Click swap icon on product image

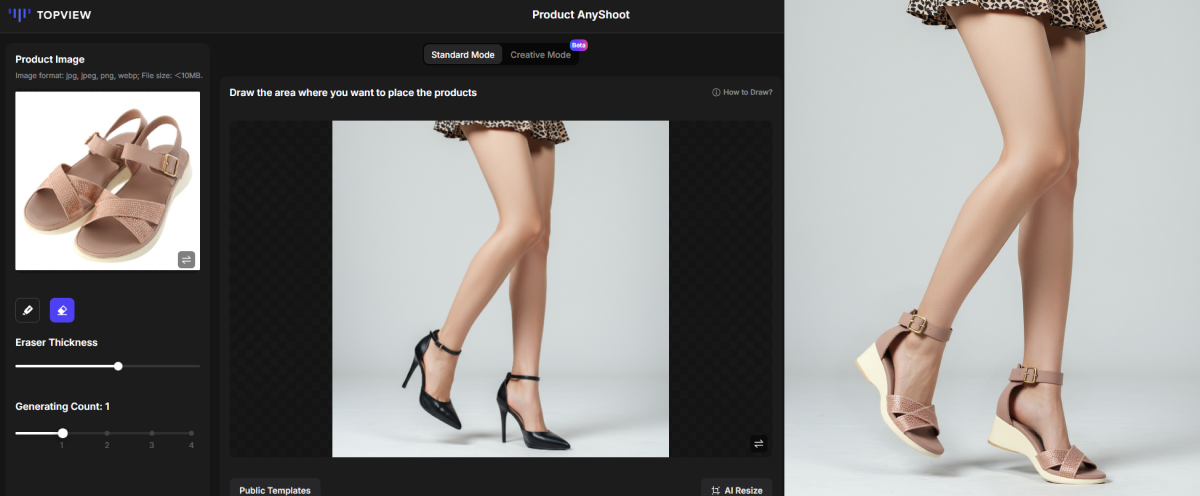[186, 259]
